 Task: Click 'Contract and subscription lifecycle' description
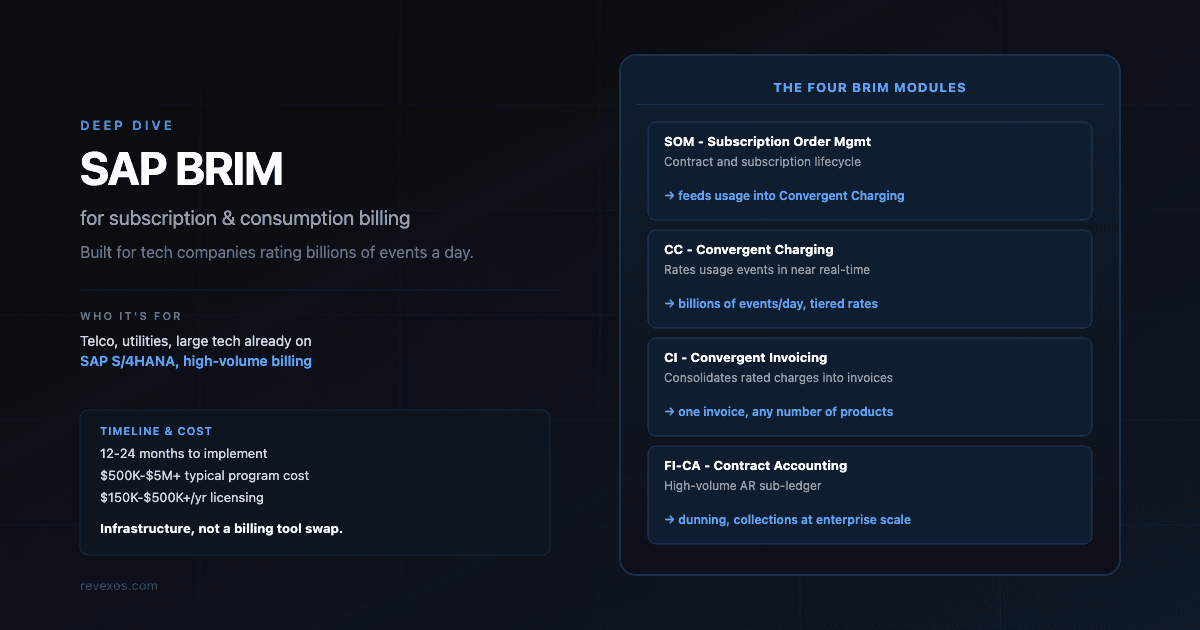[762, 161]
